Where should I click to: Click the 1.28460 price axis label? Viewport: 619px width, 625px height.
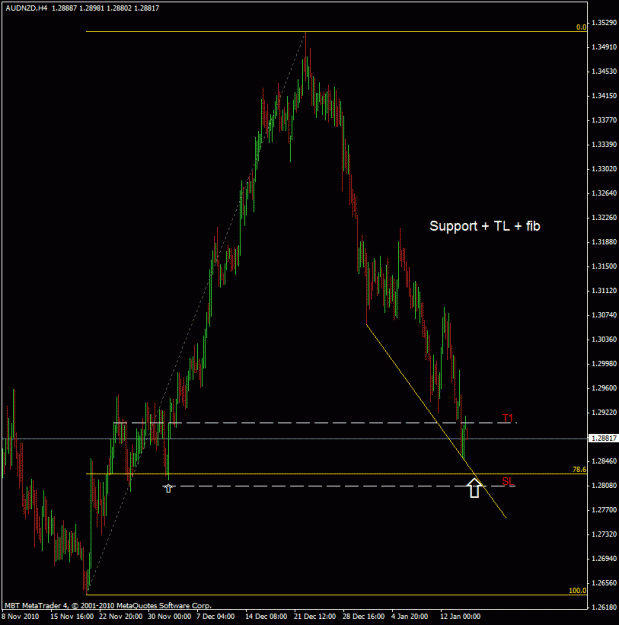pyautogui.click(x=604, y=461)
